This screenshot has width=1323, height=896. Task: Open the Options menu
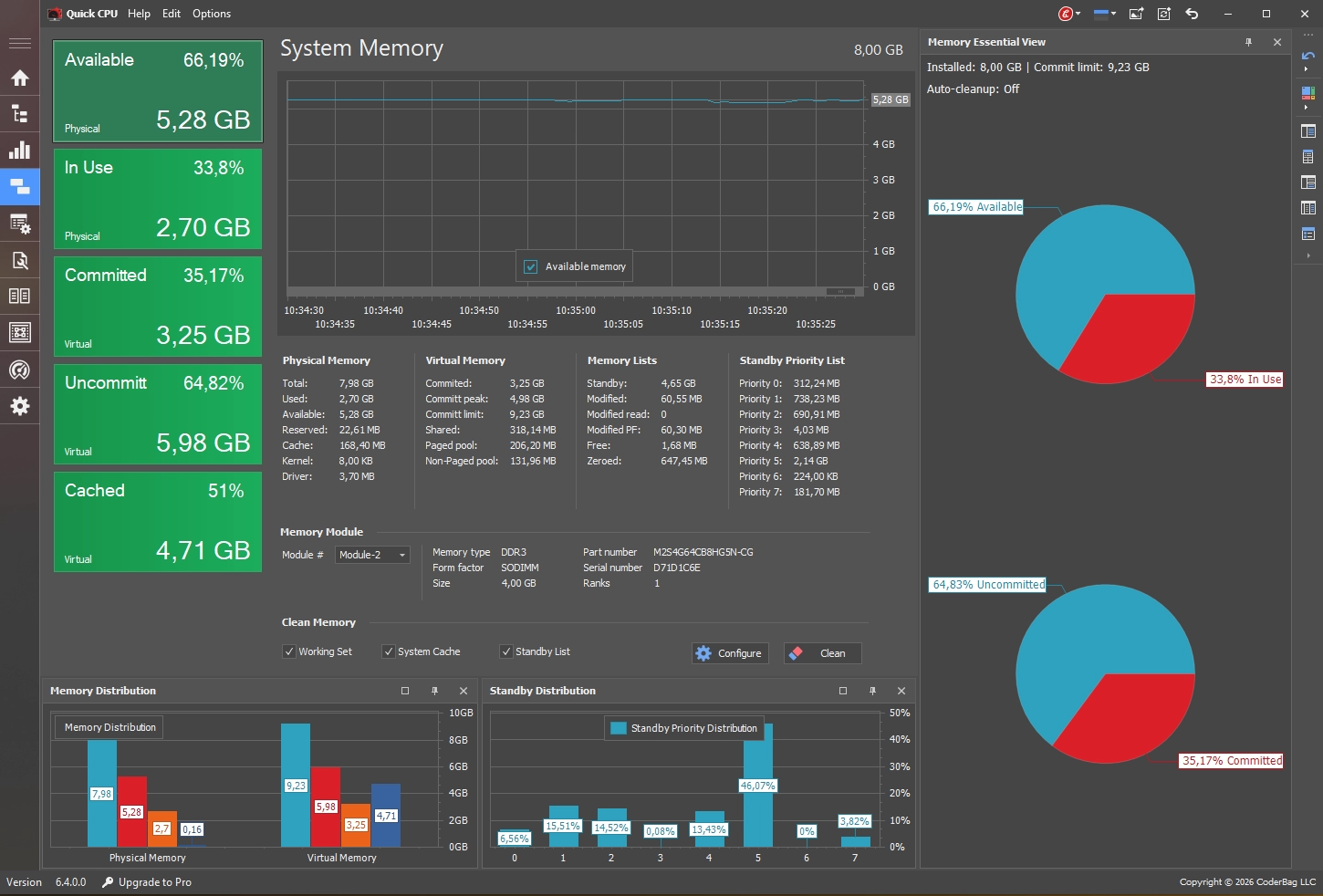pos(212,14)
